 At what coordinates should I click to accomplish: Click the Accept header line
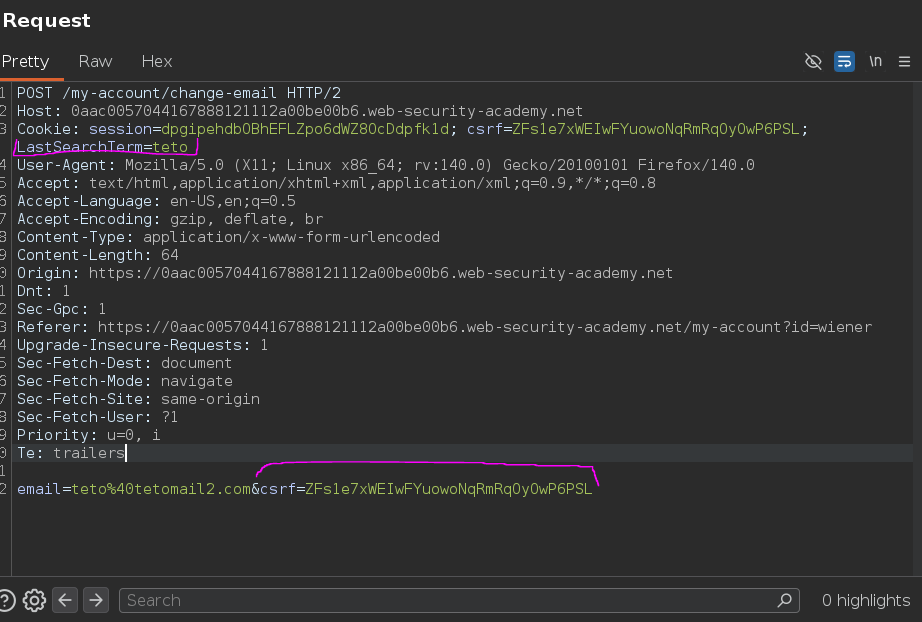click(336, 183)
